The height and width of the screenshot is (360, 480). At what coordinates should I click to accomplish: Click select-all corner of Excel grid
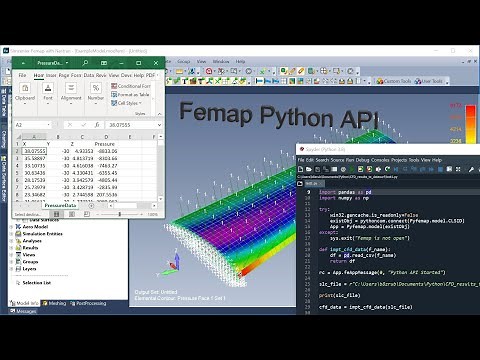[x=18, y=137]
